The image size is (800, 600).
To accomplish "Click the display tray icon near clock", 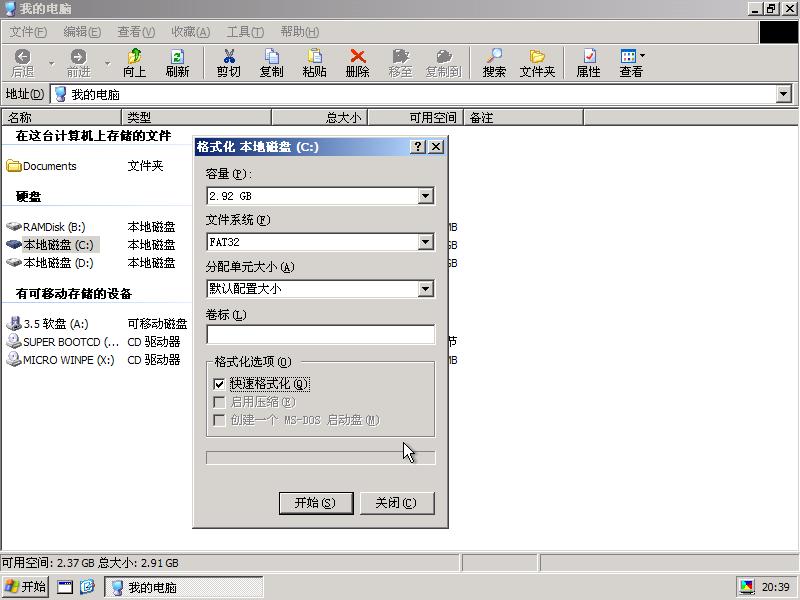I will pyautogui.click(x=747, y=587).
